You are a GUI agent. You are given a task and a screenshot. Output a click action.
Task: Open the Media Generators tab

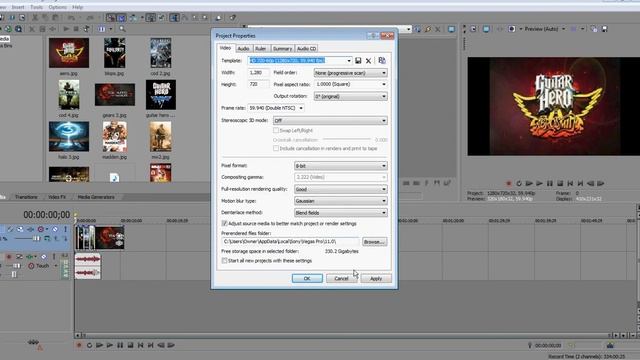coord(96,197)
